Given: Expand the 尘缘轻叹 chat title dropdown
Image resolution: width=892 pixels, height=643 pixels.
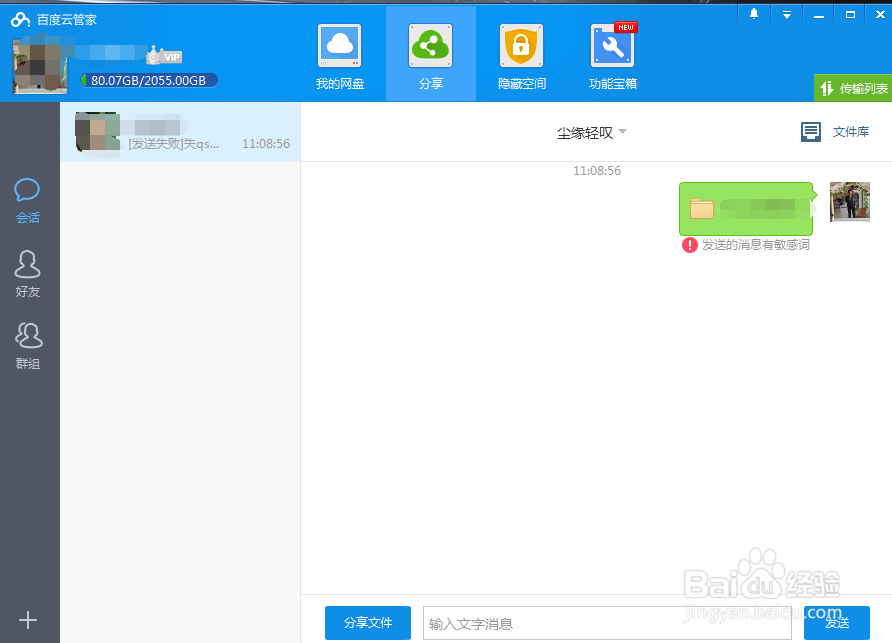Looking at the screenshot, I should [x=622, y=132].
